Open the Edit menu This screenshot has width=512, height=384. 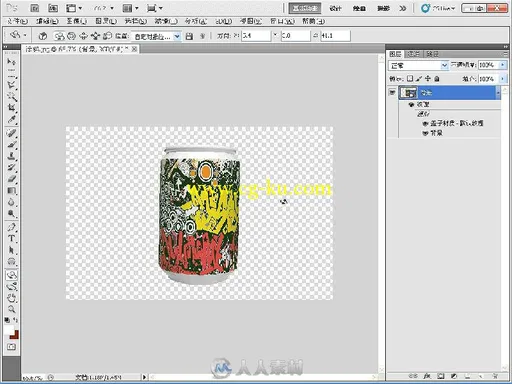tap(47, 21)
